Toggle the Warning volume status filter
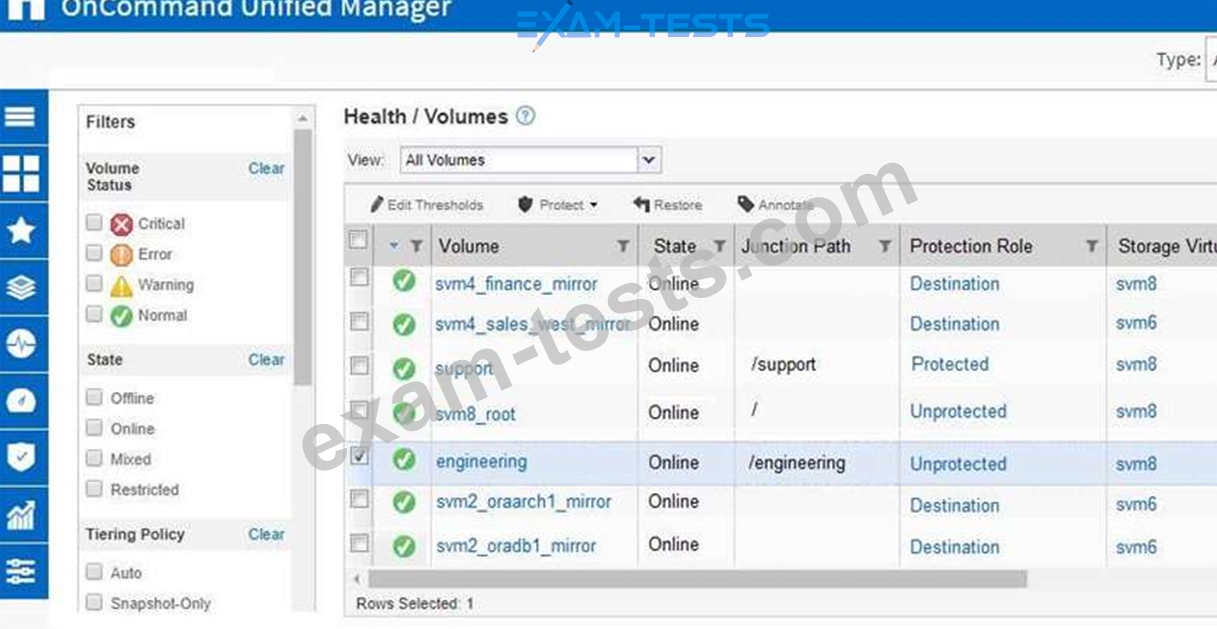The width and height of the screenshot is (1217, 629). click(x=94, y=285)
